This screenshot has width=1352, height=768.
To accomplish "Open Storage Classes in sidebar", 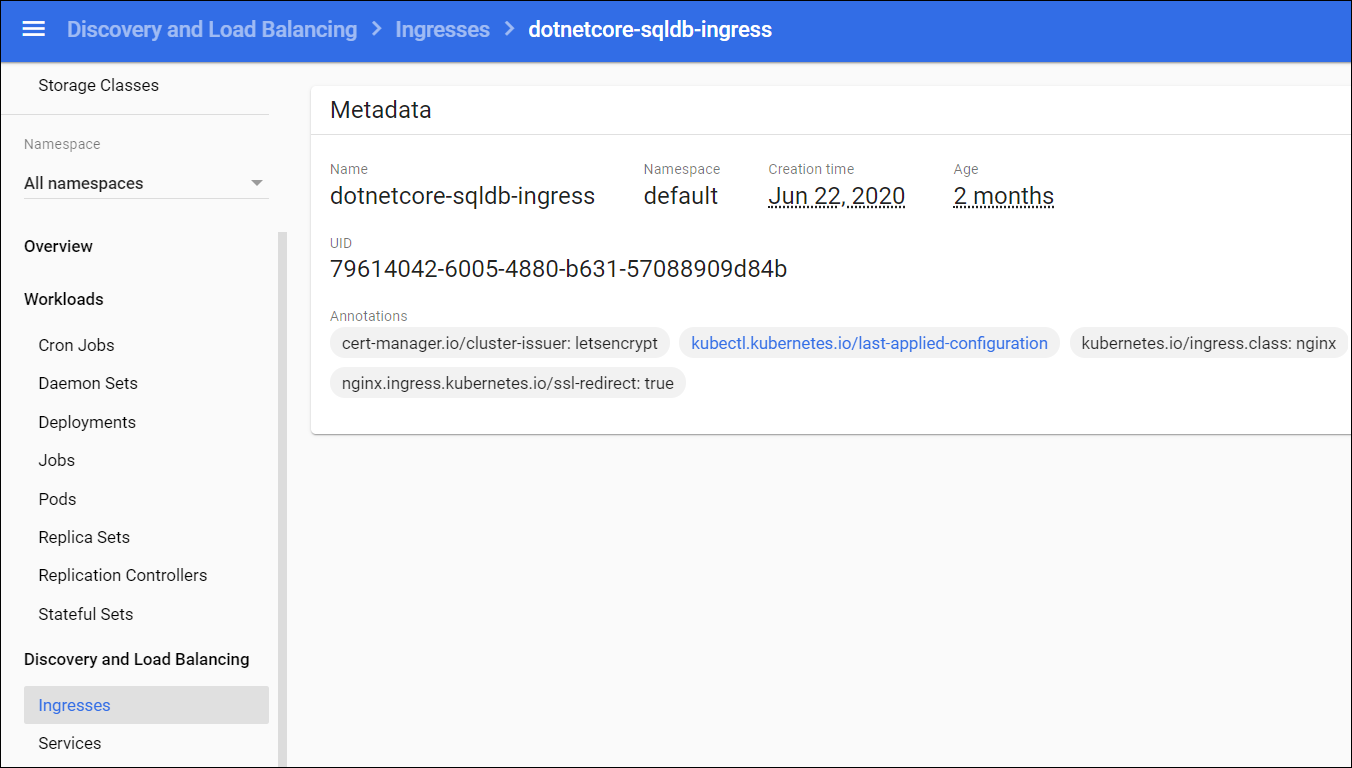I will click(x=98, y=85).
